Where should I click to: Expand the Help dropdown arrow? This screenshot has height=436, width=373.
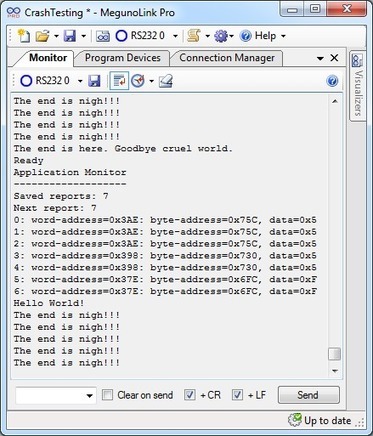[x=283, y=36]
